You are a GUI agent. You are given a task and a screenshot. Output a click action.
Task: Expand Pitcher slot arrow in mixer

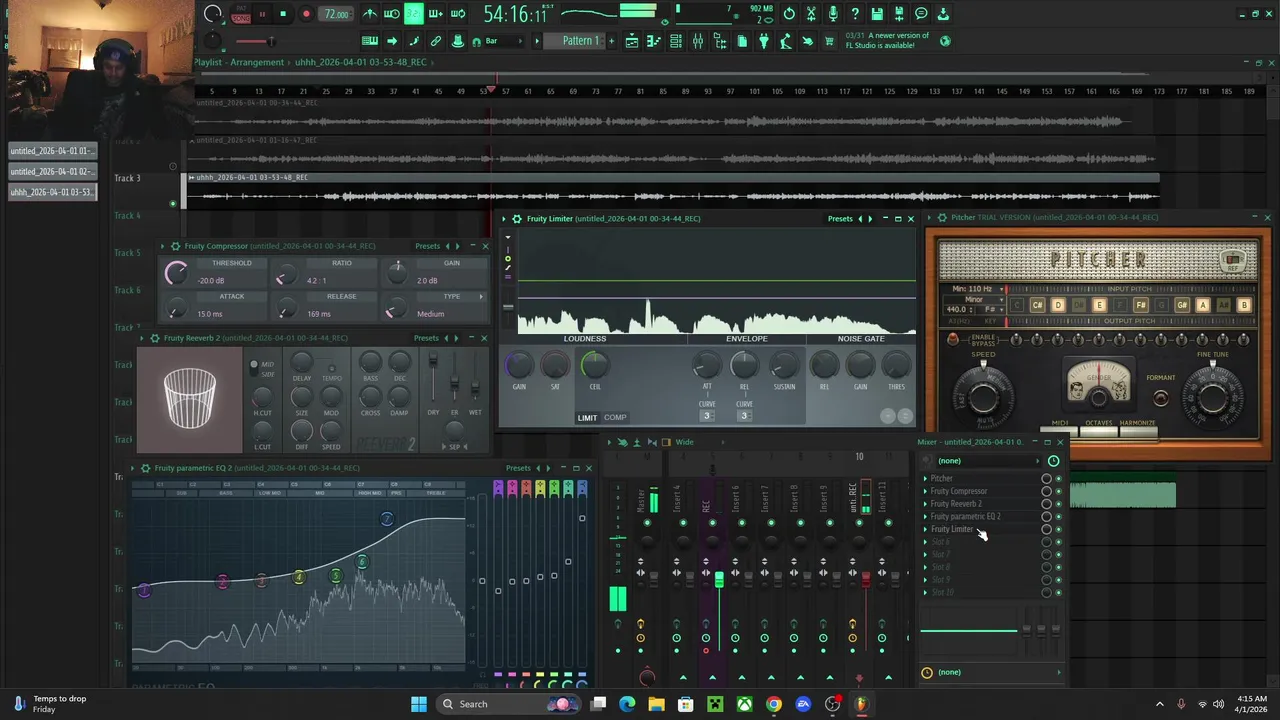(x=925, y=479)
